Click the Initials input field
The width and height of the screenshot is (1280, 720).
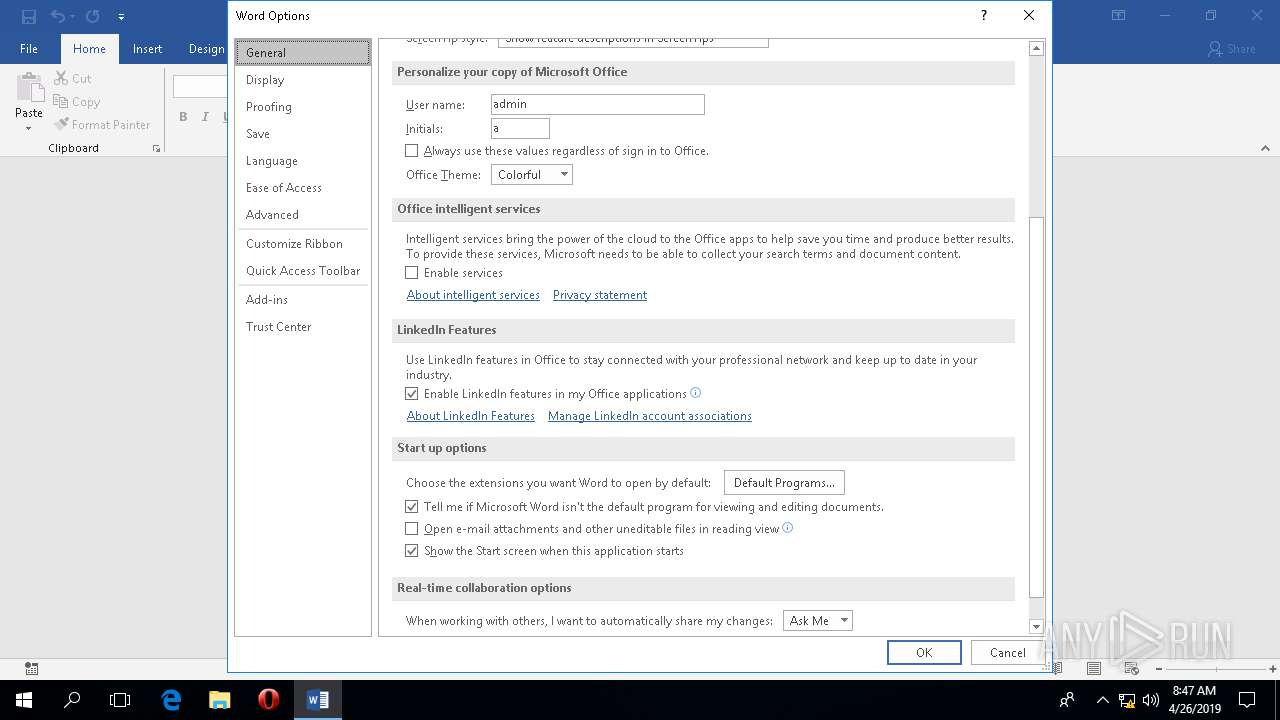coord(520,128)
